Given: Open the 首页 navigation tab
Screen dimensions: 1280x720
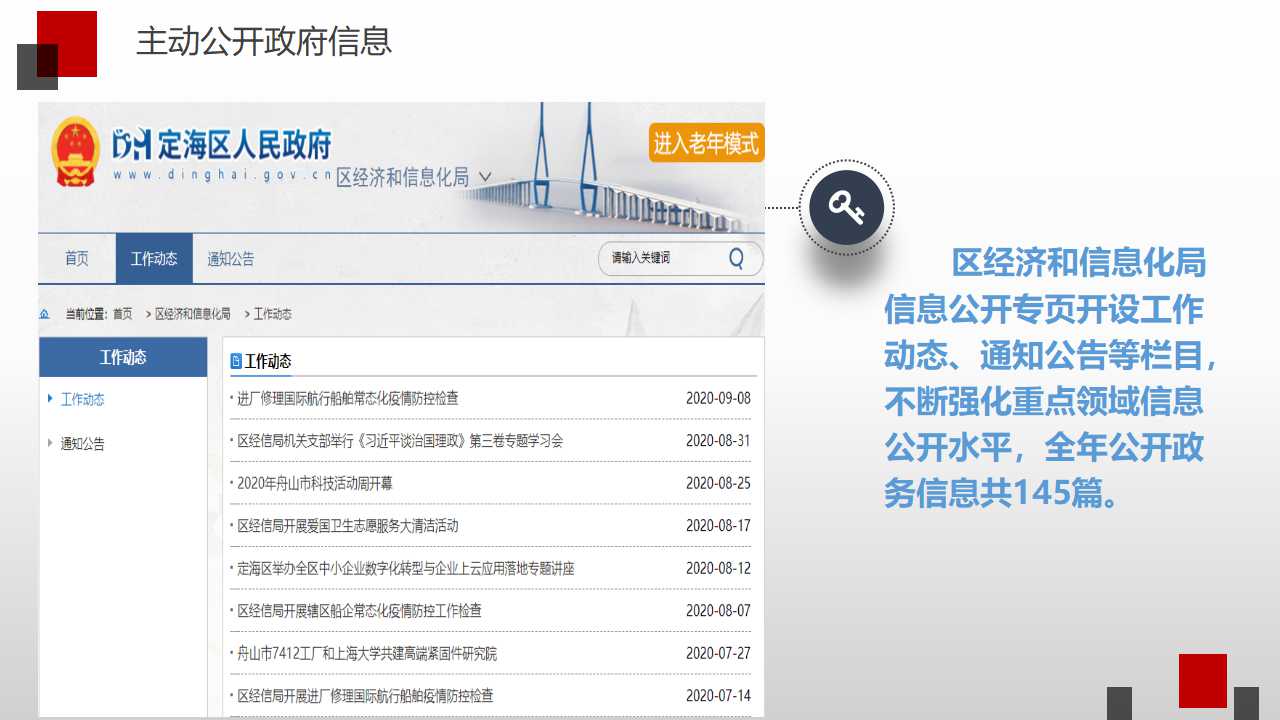Looking at the screenshot, I should pyautogui.click(x=77, y=259).
